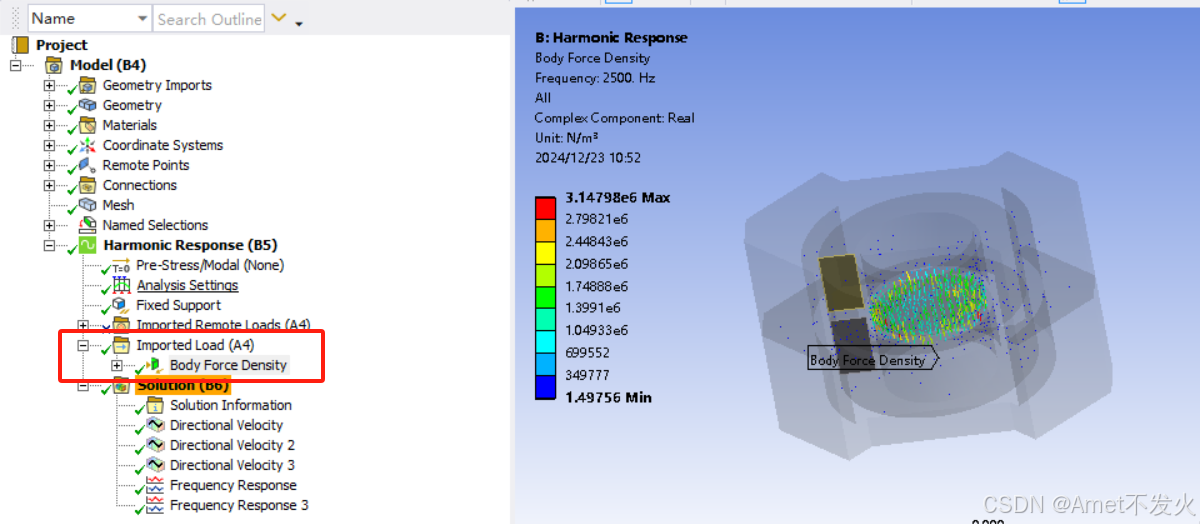Click the Analysis Settings icon
Viewport: 1200px width, 524px height.
pyautogui.click(x=121, y=285)
